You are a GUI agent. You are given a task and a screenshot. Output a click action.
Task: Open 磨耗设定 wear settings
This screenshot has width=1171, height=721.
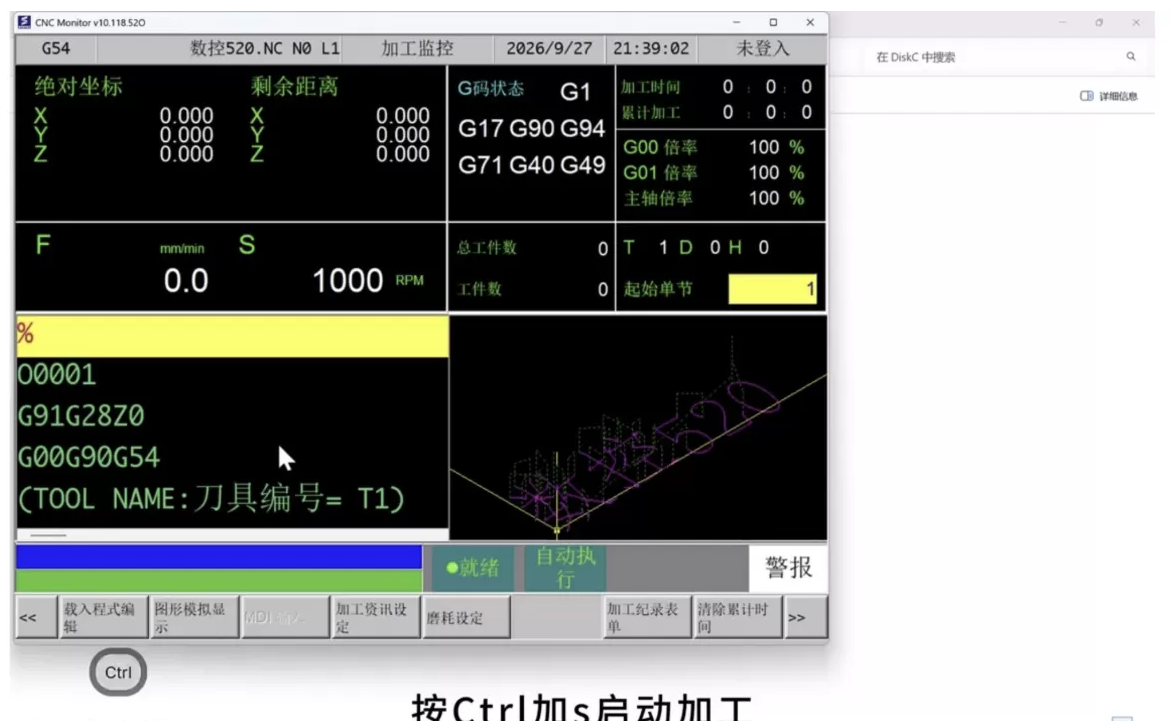[x=466, y=617]
